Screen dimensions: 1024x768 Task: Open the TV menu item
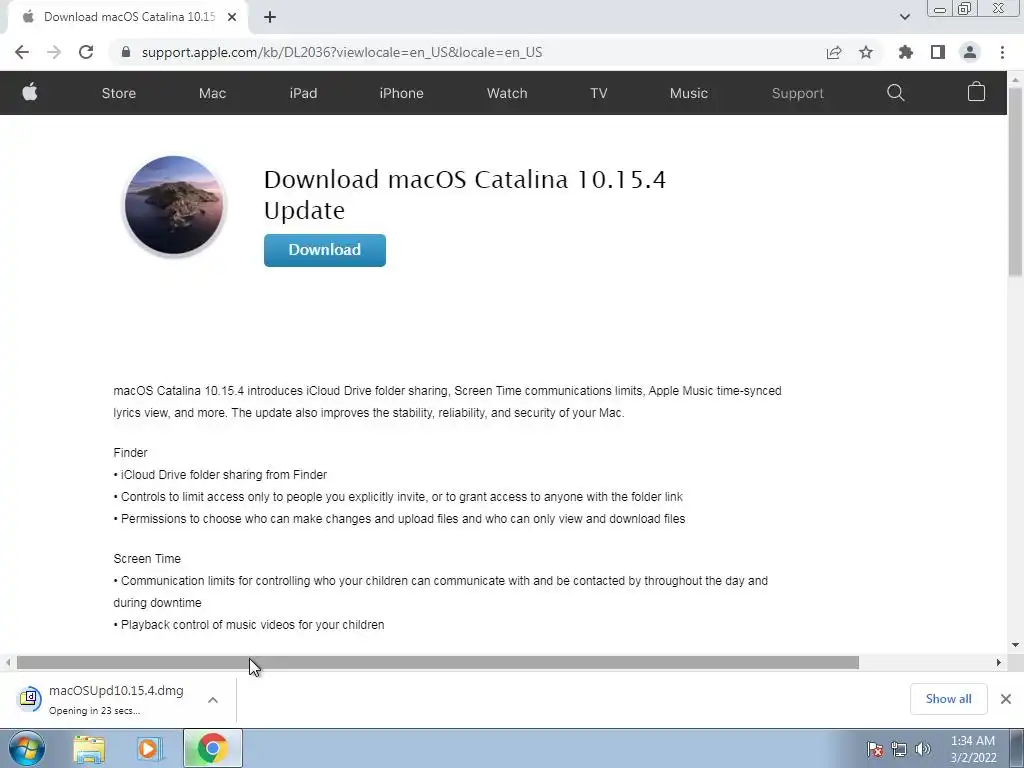[x=599, y=93]
